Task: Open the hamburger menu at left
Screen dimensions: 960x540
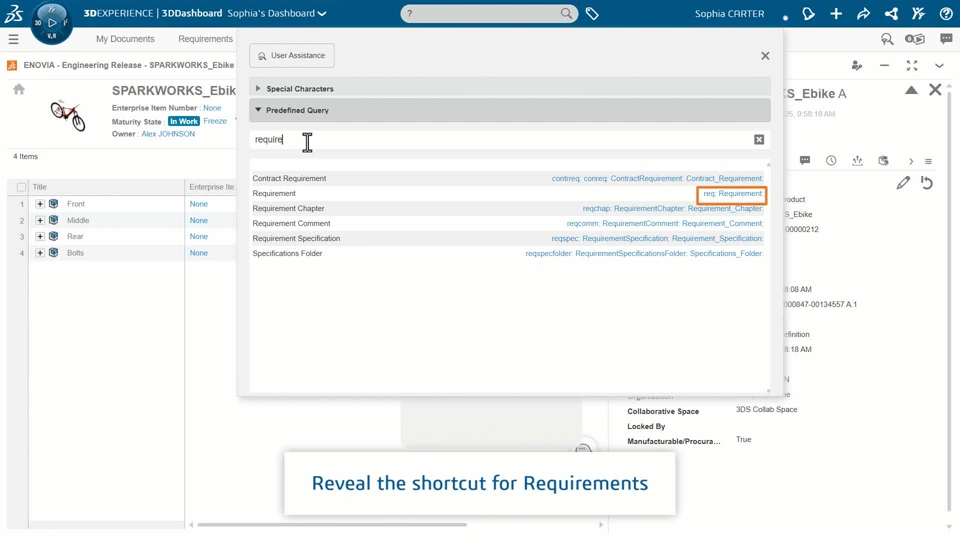Action: pos(13,39)
